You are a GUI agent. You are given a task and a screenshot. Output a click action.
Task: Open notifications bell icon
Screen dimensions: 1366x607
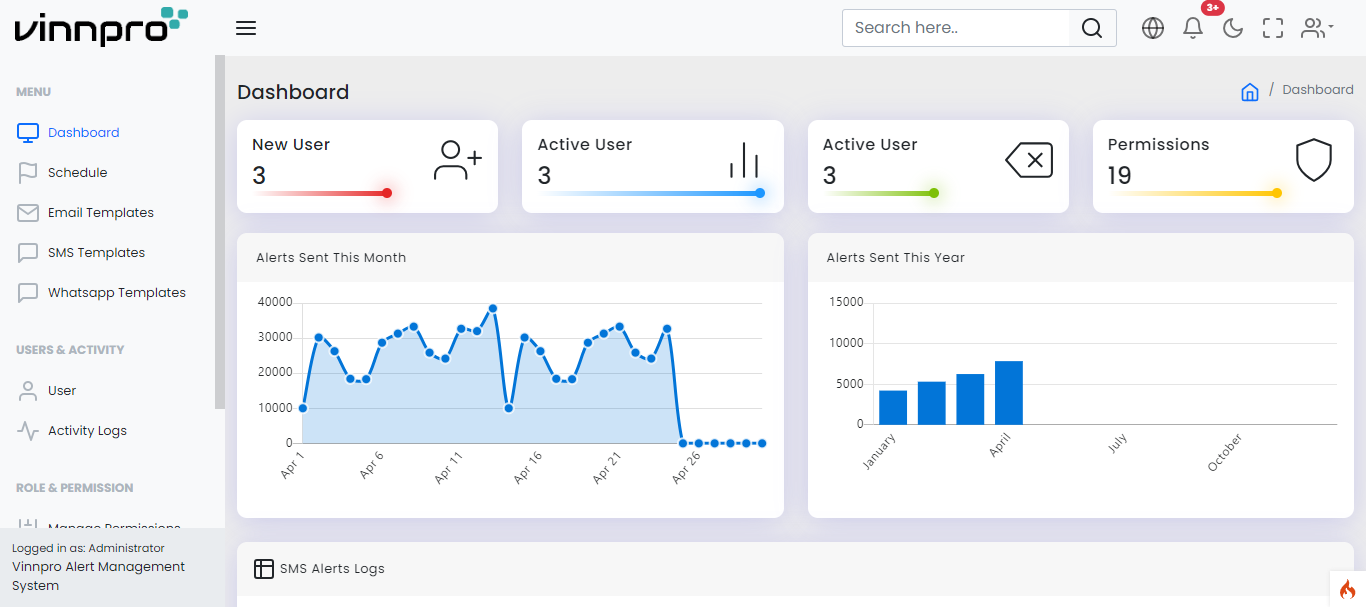pos(1193,28)
